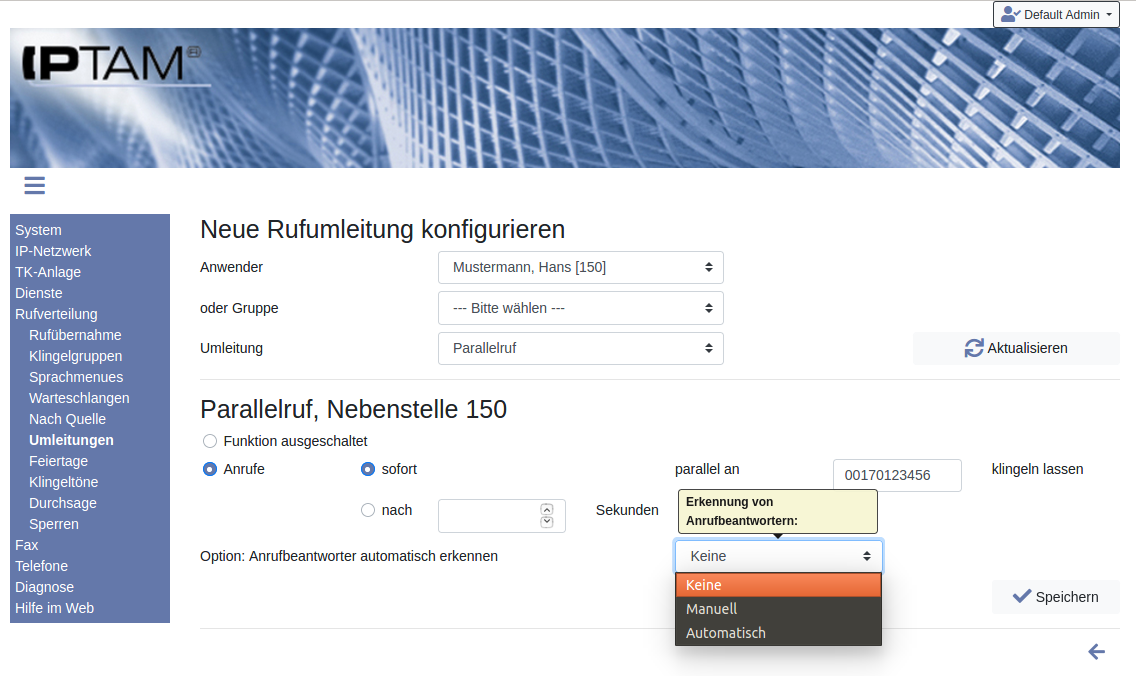
Task: Choose Manuell from the open list
Action: click(x=712, y=609)
